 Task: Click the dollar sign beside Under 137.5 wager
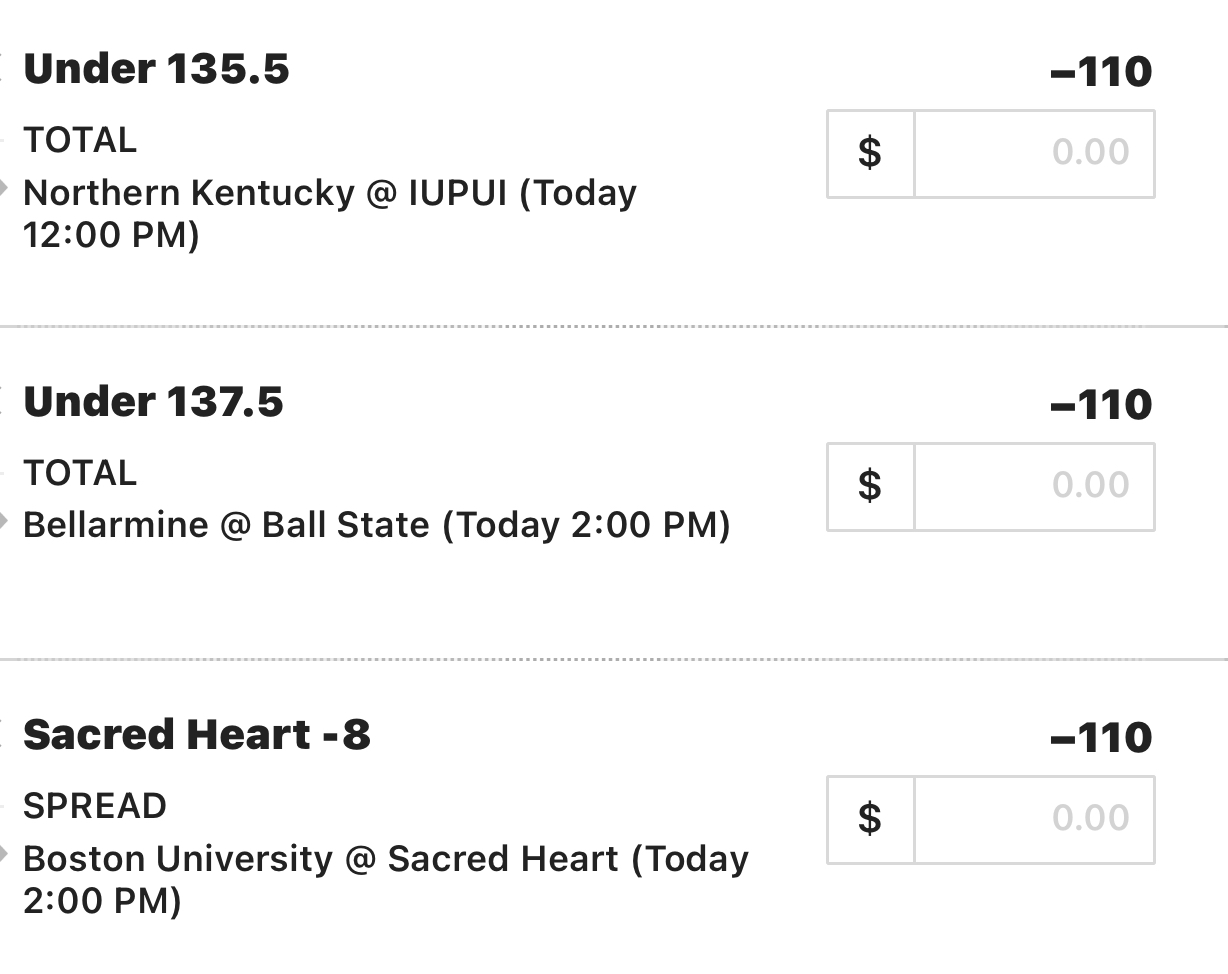pyautogui.click(x=870, y=486)
